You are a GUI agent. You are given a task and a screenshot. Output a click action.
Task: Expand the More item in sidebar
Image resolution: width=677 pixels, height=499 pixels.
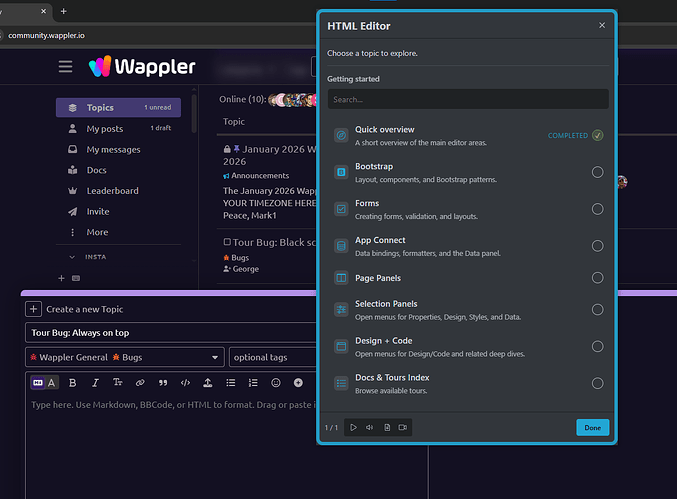pos(97,232)
